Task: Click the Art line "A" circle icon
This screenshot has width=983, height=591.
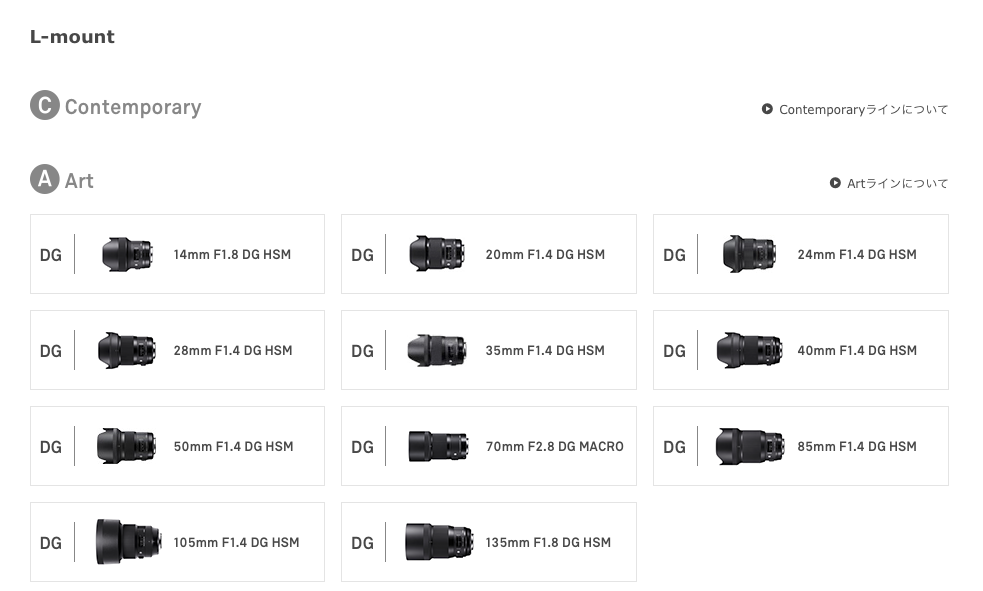Action: (45, 180)
